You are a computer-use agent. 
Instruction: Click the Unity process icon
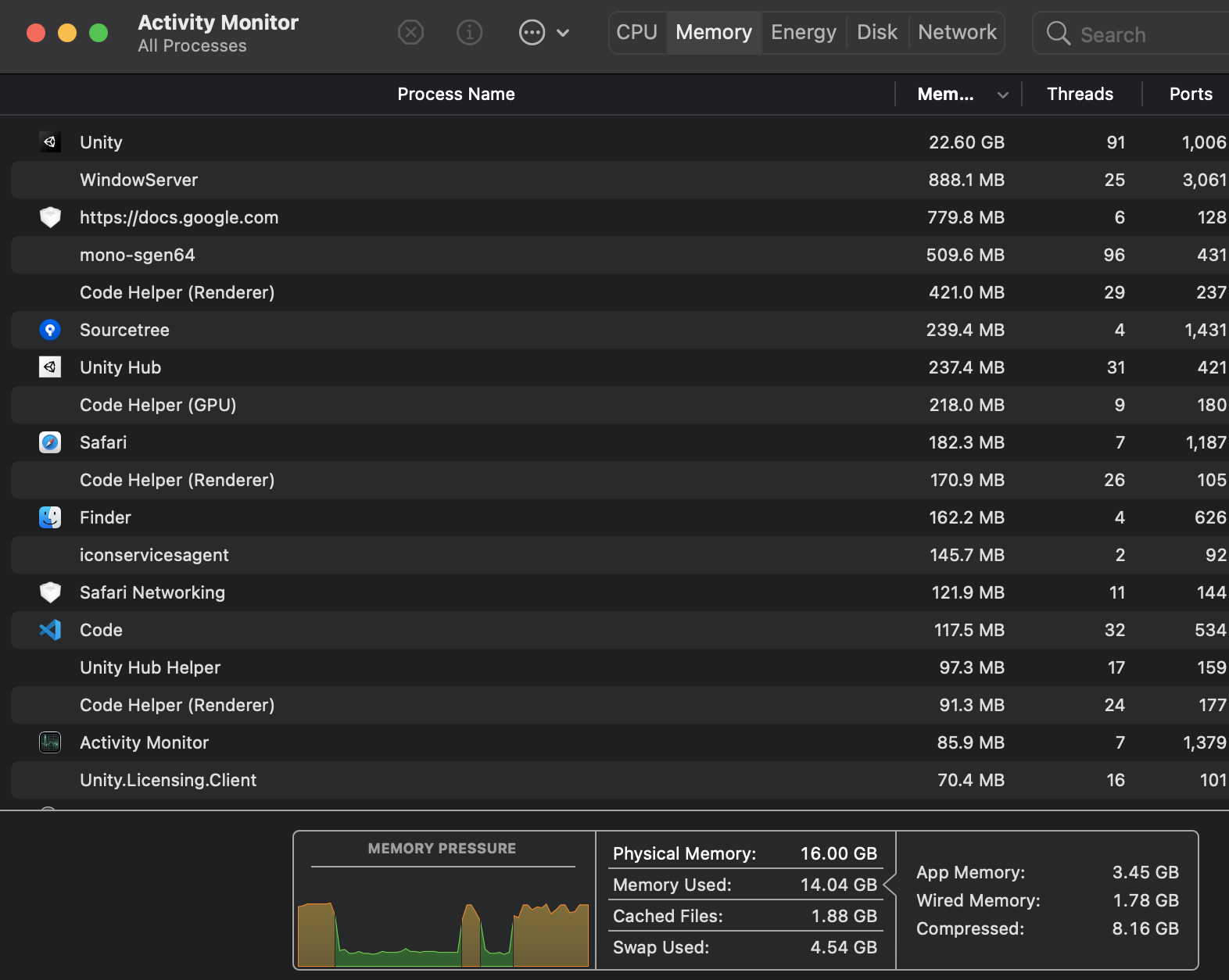click(50, 142)
